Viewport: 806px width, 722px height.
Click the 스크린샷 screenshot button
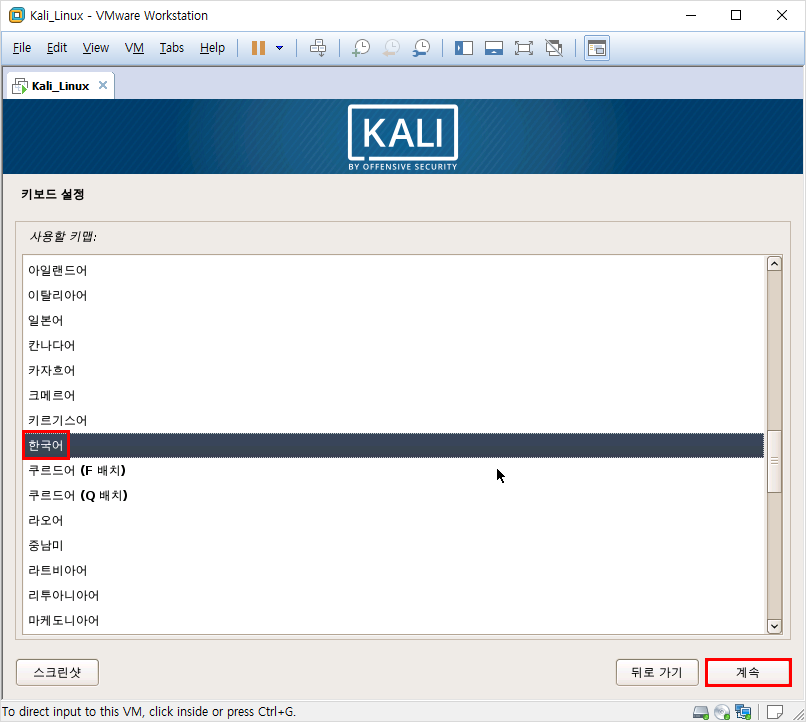click(57, 673)
